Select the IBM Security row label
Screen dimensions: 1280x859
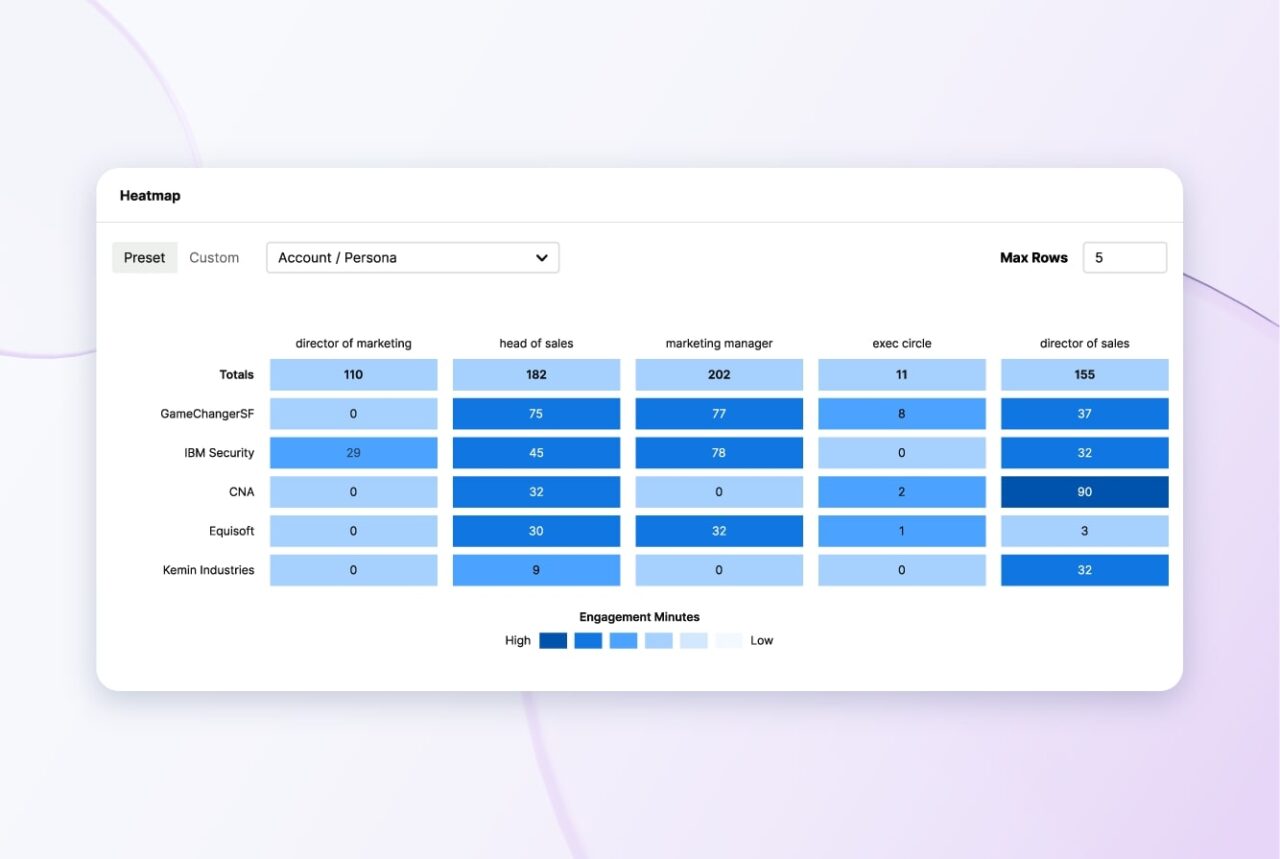219,453
